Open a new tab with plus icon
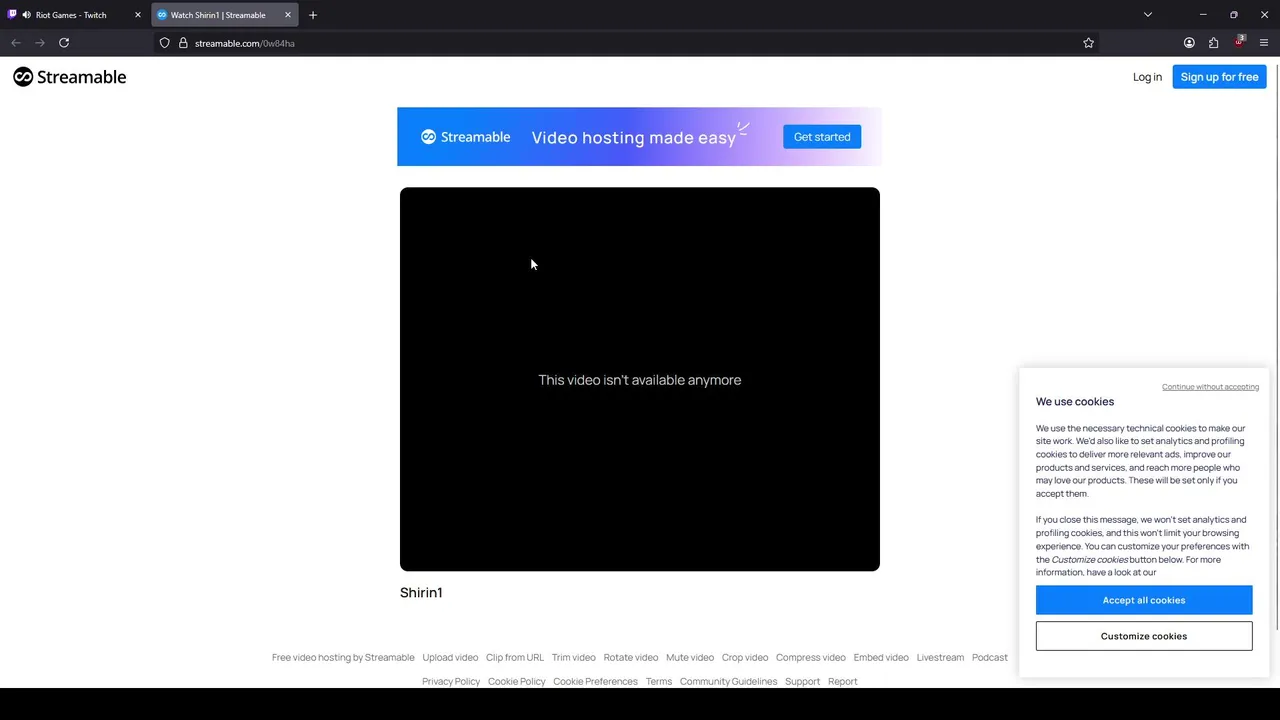 point(313,15)
